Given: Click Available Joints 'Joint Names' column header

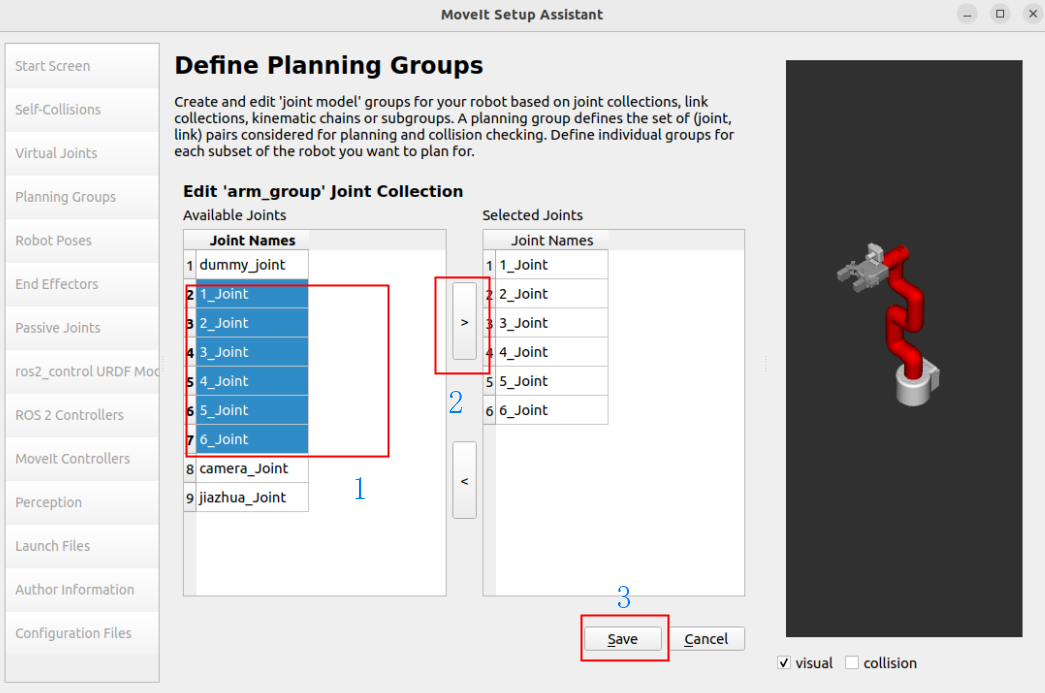Looking at the screenshot, I should click(x=252, y=241).
